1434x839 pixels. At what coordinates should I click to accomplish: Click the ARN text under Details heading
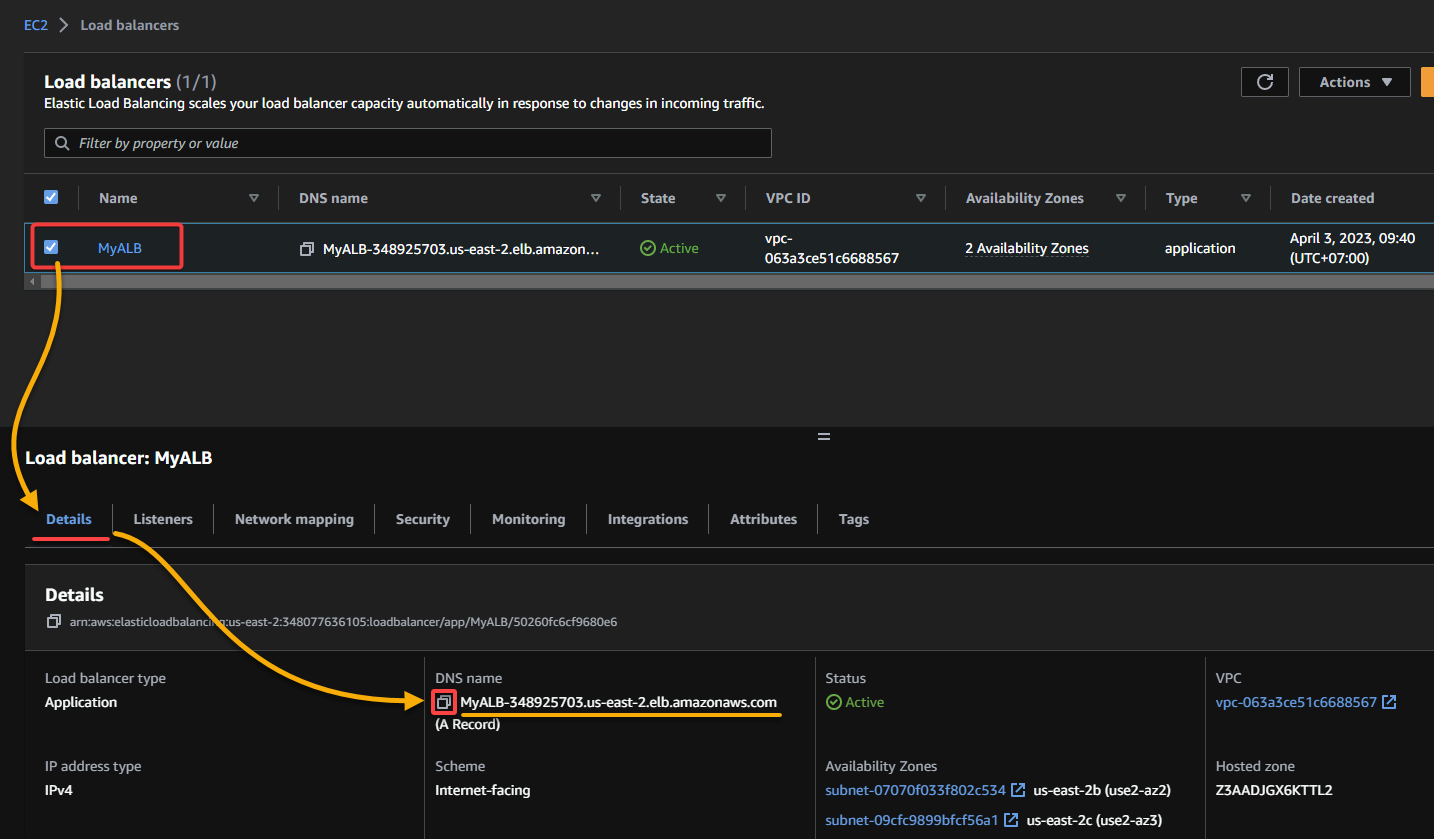[343, 622]
